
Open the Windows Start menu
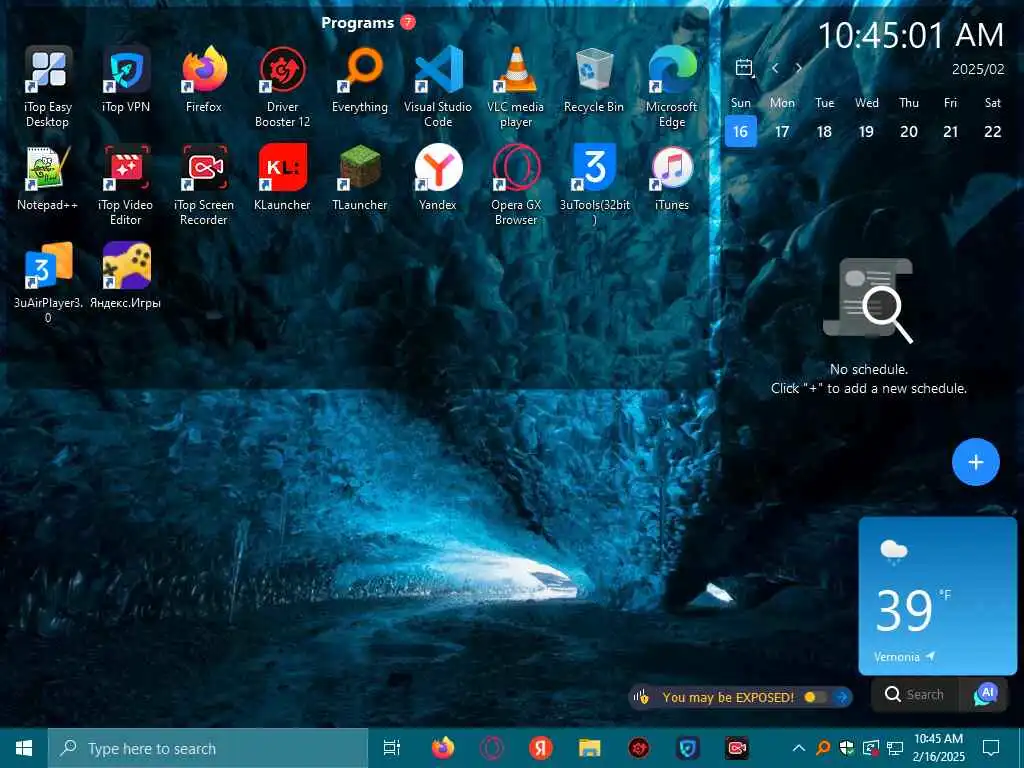[x=24, y=748]
